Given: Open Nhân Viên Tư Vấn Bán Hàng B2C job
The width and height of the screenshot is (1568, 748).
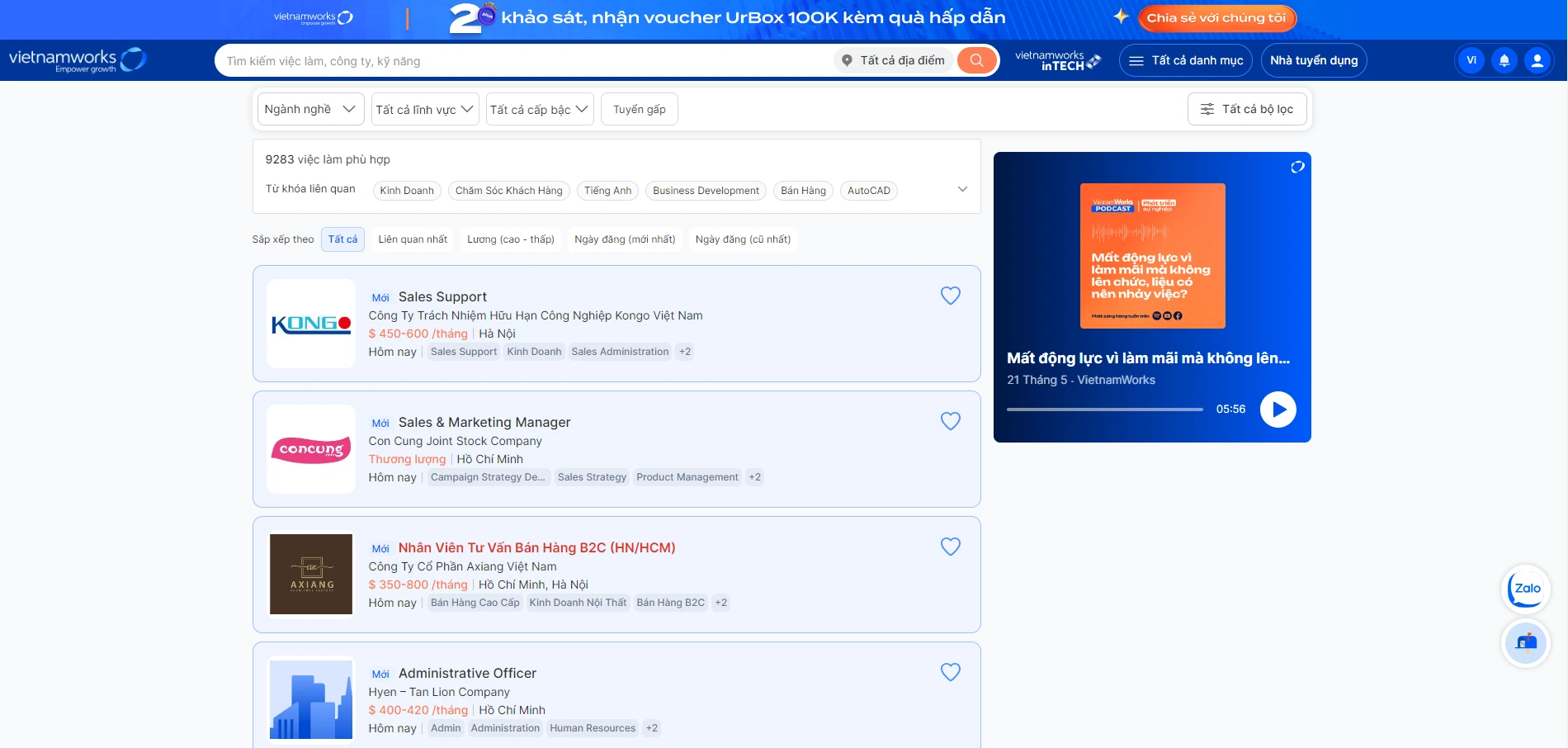Looking at the screenshot, I should [536, 547].
